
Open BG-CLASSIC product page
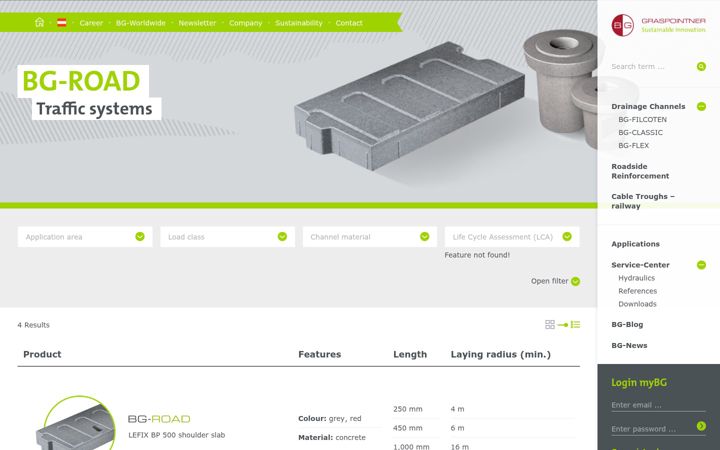640,132
